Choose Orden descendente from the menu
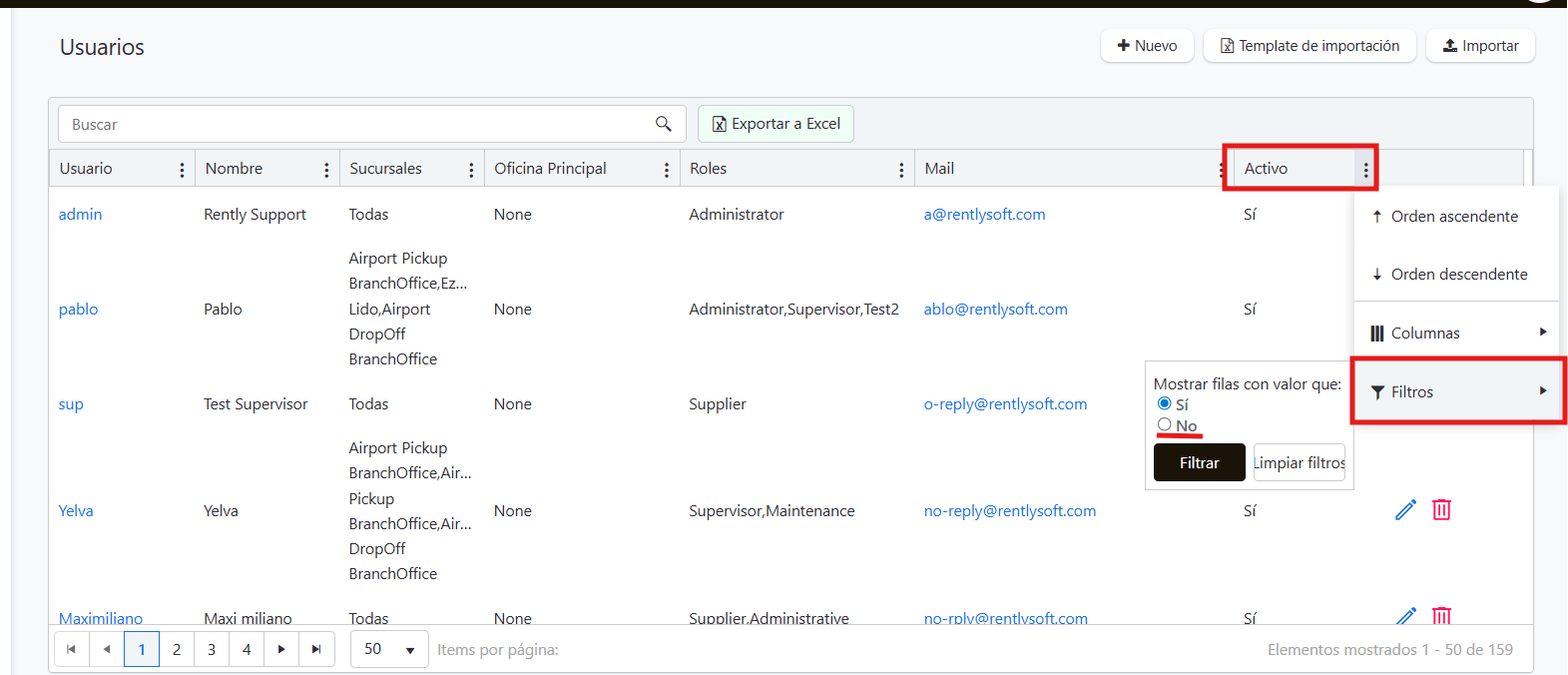The height and width of the screenshot is (675, 1568). click(1457, 275)
